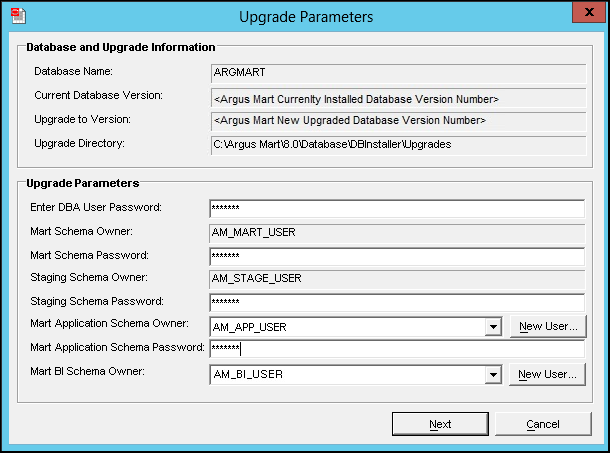Click the 'Current Database Version:' label
The width and height of the screenshot is (610, 453).
click(x=98, y=95)
